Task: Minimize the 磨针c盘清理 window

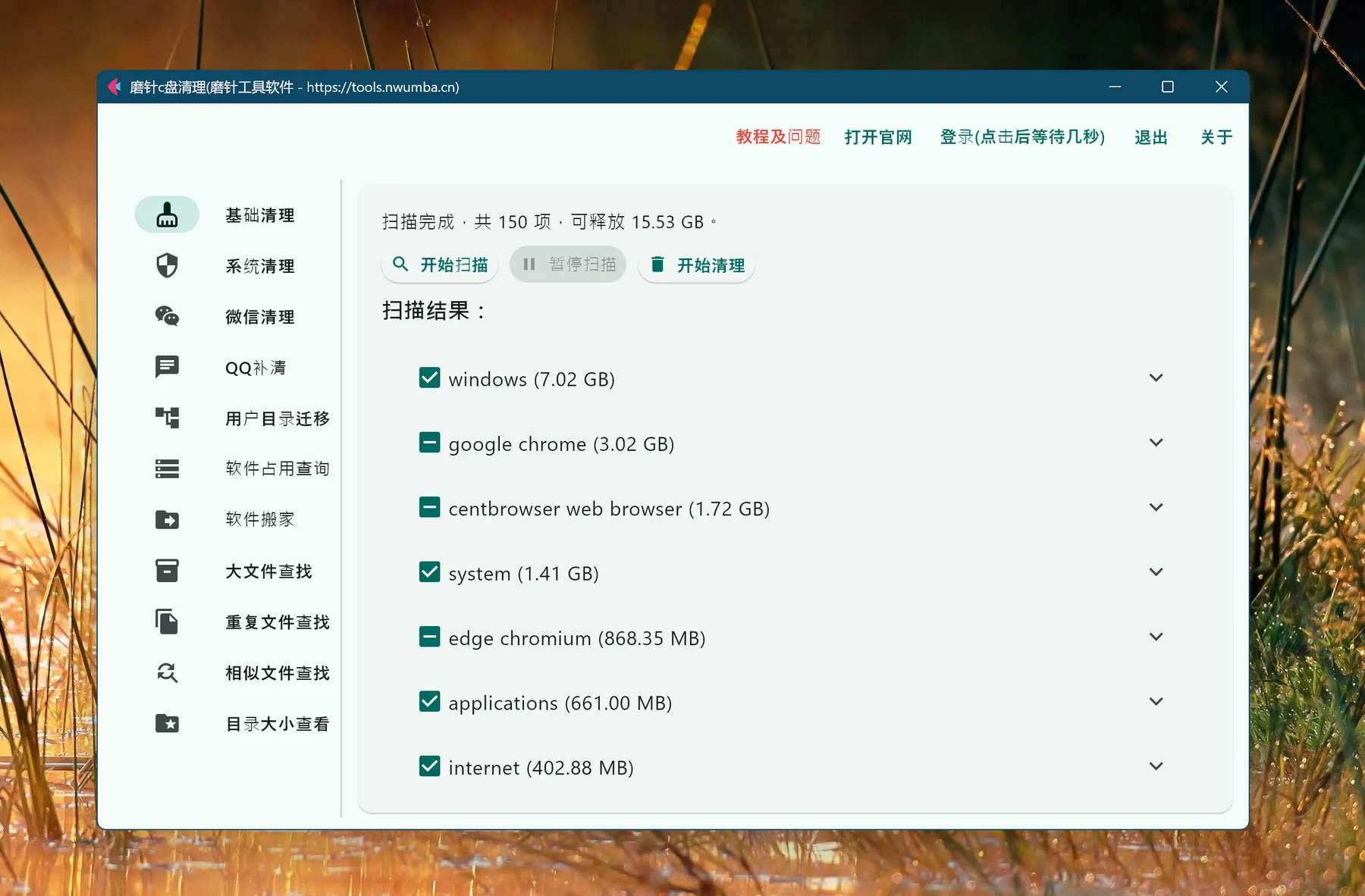Action: pos(1115,86)
